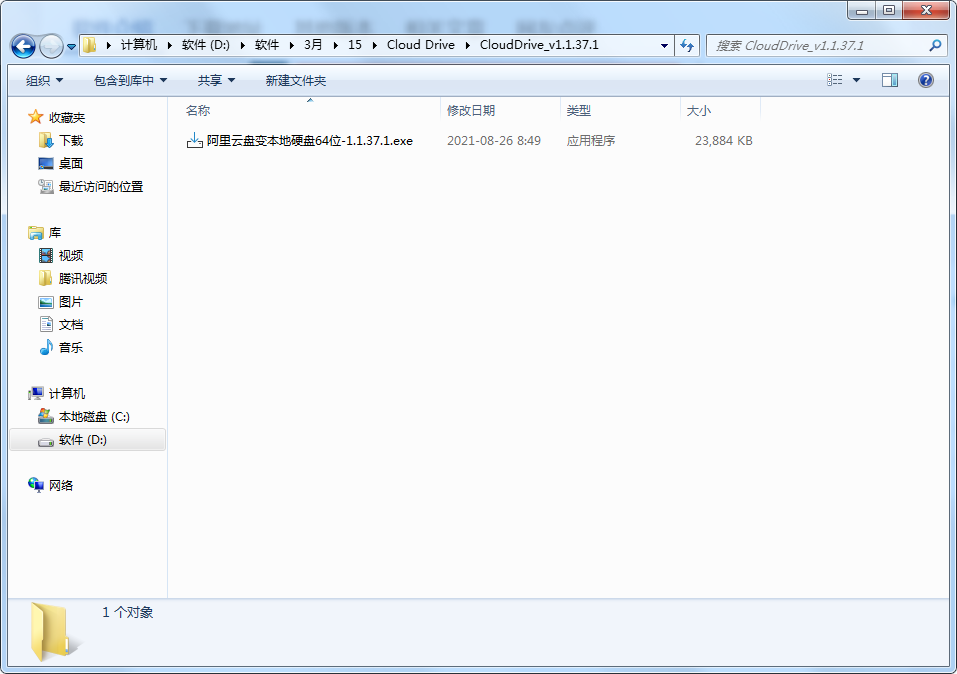Click 软件 (D:) in the address breadcrumb
The image size is (957, 674).
206,45
